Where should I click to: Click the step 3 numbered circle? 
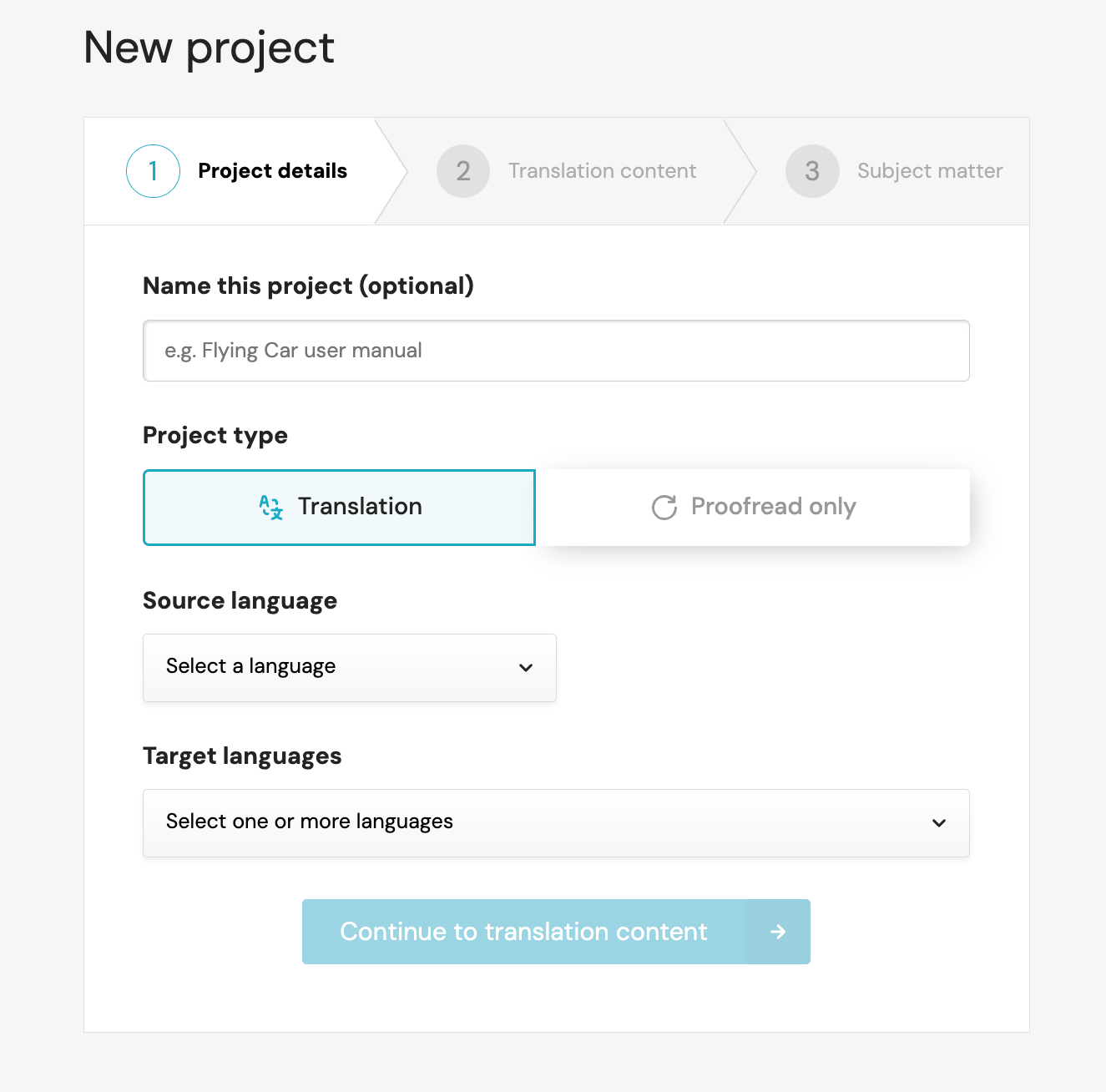click(812, 170)
